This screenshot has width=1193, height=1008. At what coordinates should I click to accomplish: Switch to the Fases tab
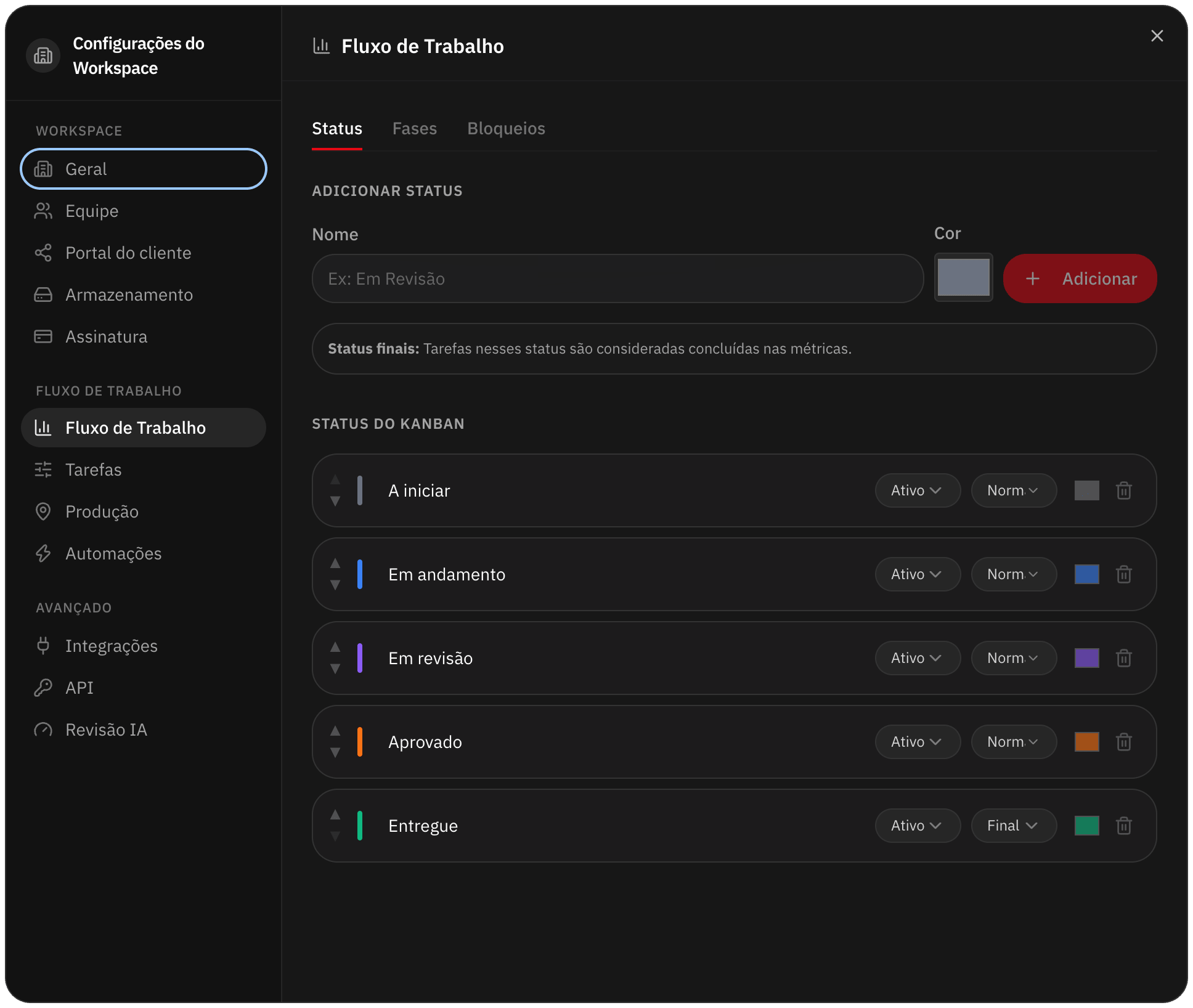[414, 128]
